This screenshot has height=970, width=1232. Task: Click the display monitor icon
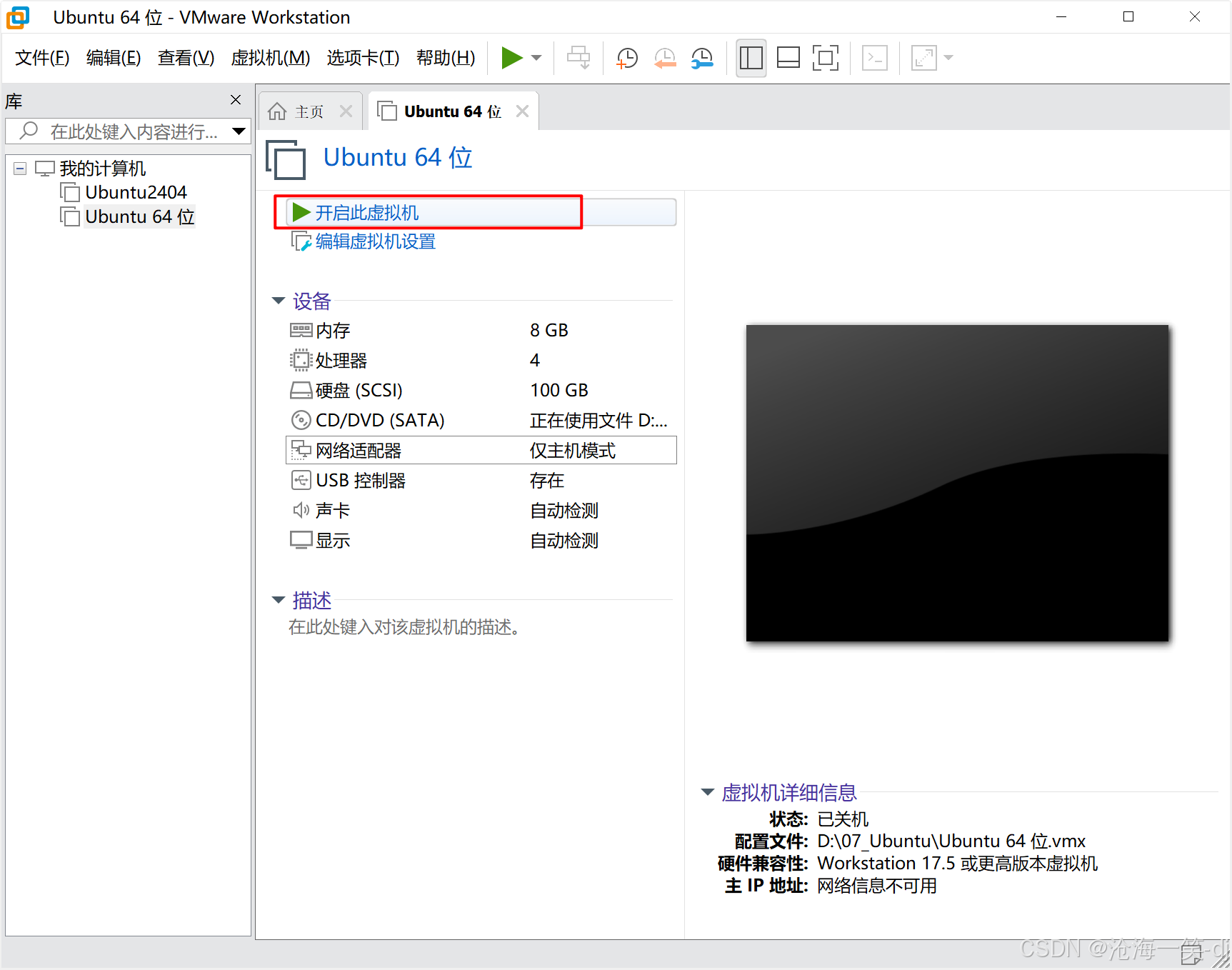301,541
